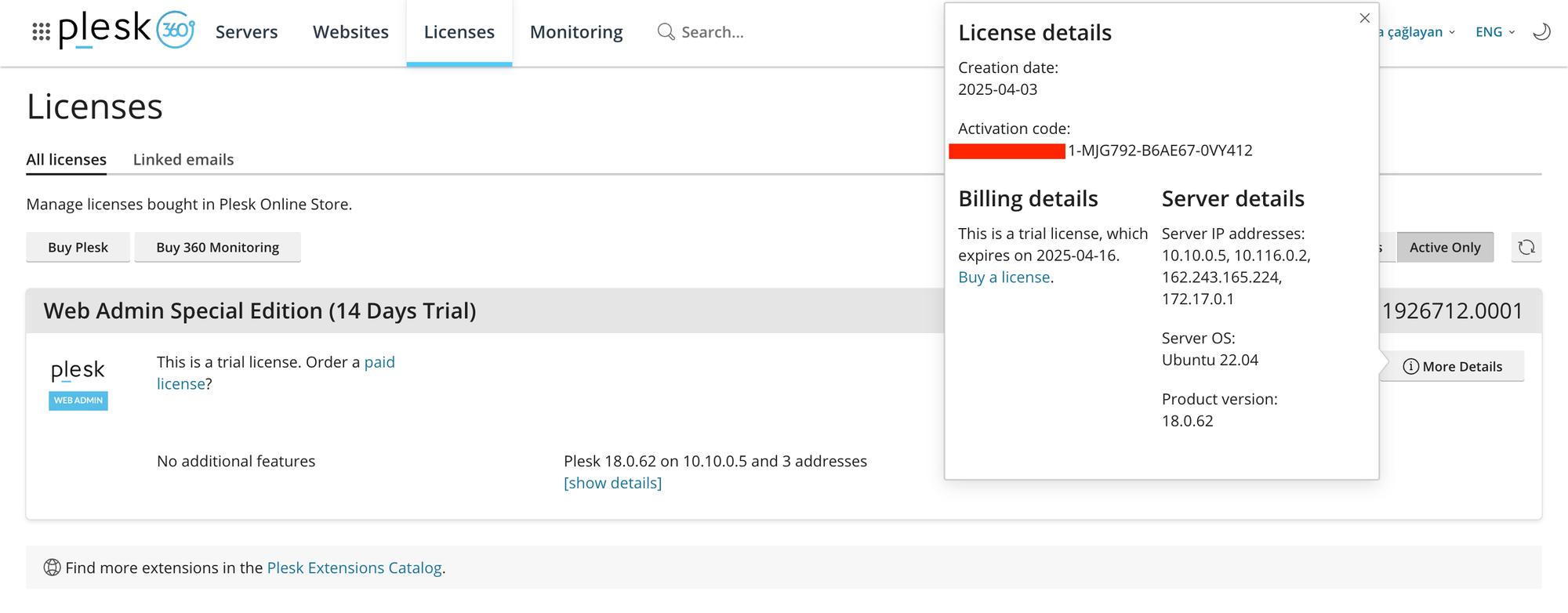The height and width of the screenshot is (613, 1568).
Task: Switch to Linked emails tab
Action: tap(183, 160)
